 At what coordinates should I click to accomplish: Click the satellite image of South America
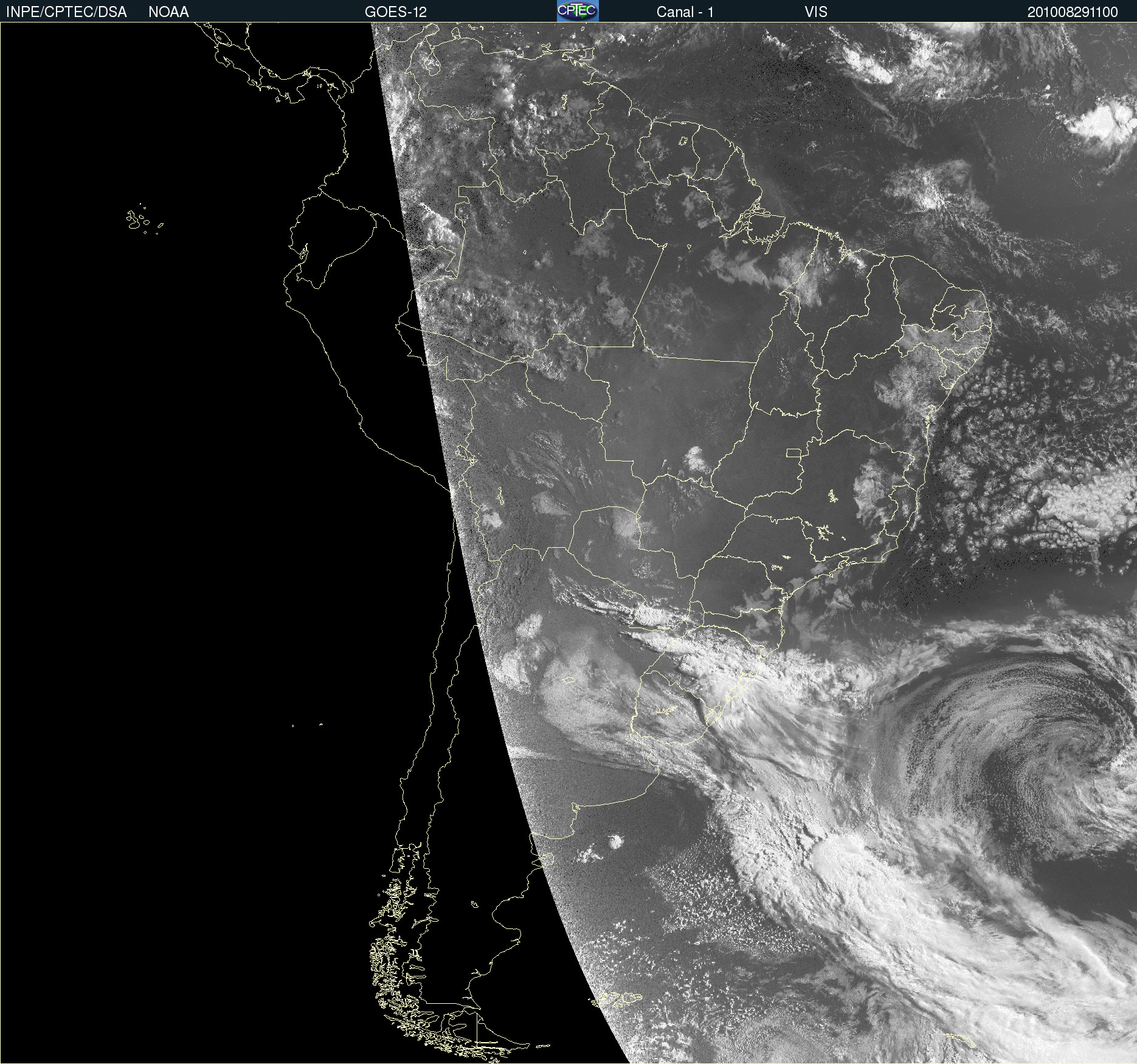tap(568, 543)
